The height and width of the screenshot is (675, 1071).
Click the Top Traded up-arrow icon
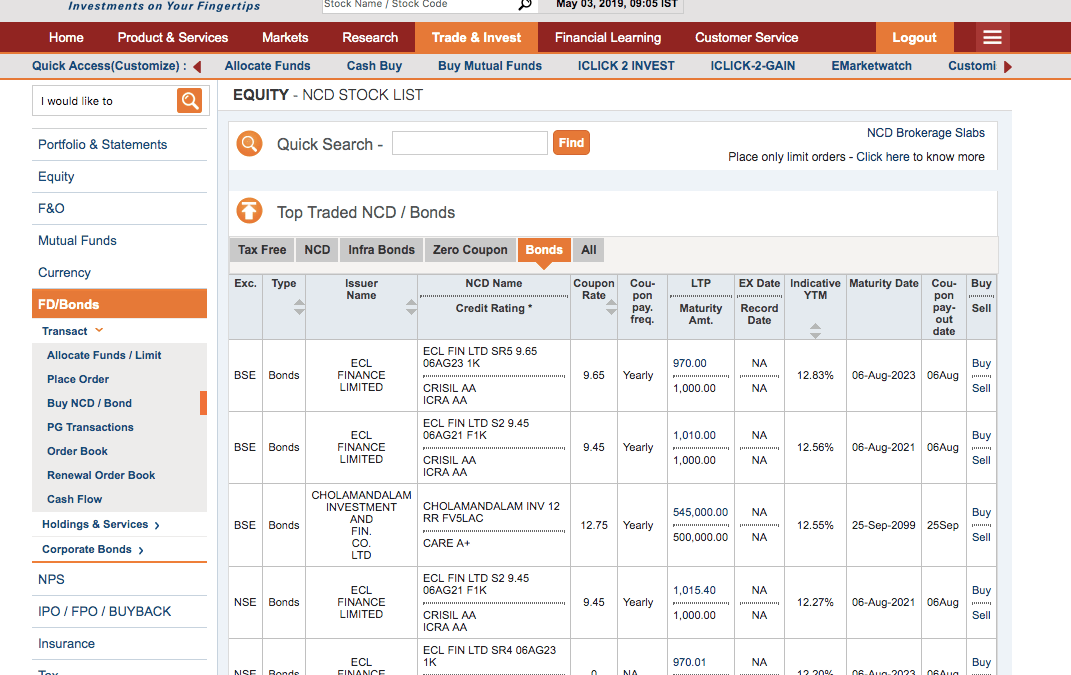pyautogui.click(x=249, y=211)
